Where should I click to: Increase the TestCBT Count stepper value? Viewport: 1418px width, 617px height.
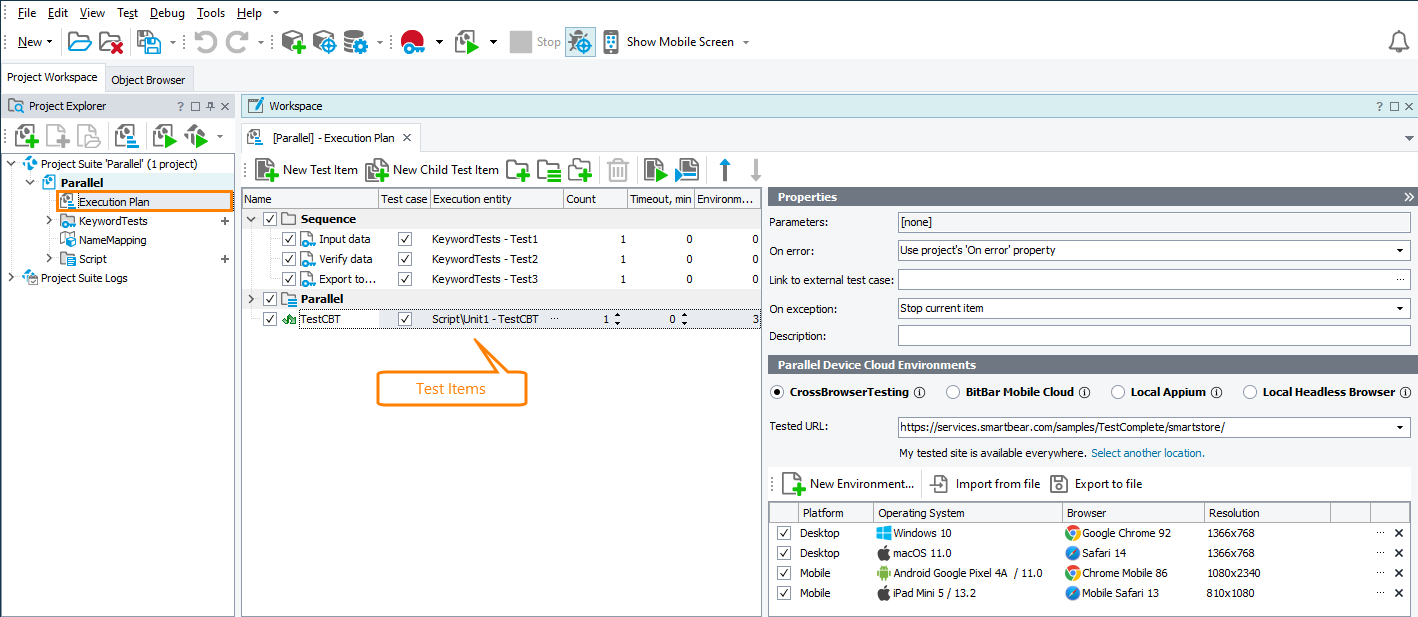(617, 316)
